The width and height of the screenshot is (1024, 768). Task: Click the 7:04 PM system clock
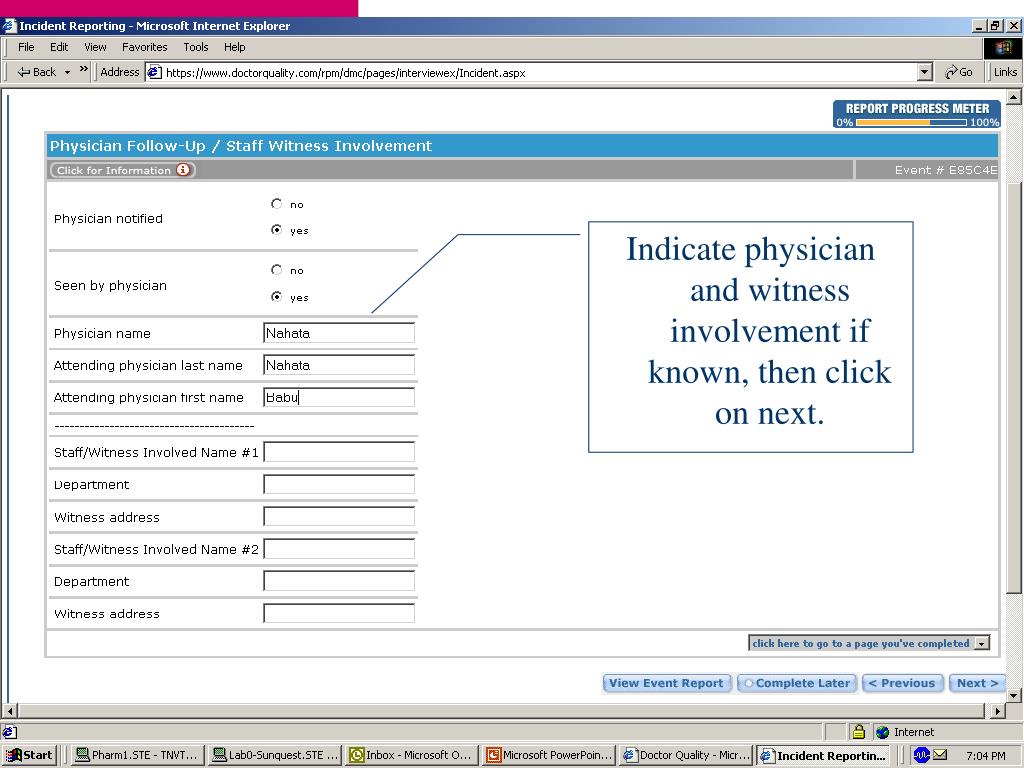[x=985, y=756]
